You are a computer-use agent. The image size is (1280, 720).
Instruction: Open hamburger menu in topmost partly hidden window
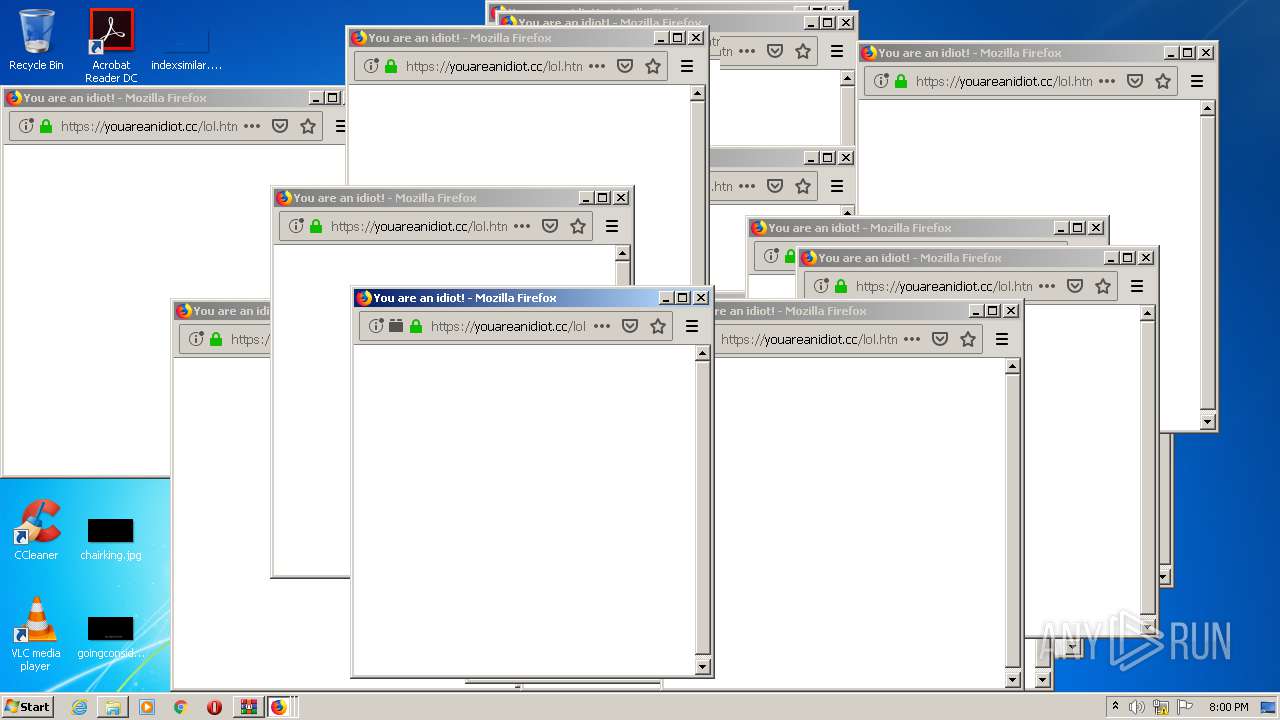click(837, 51)
